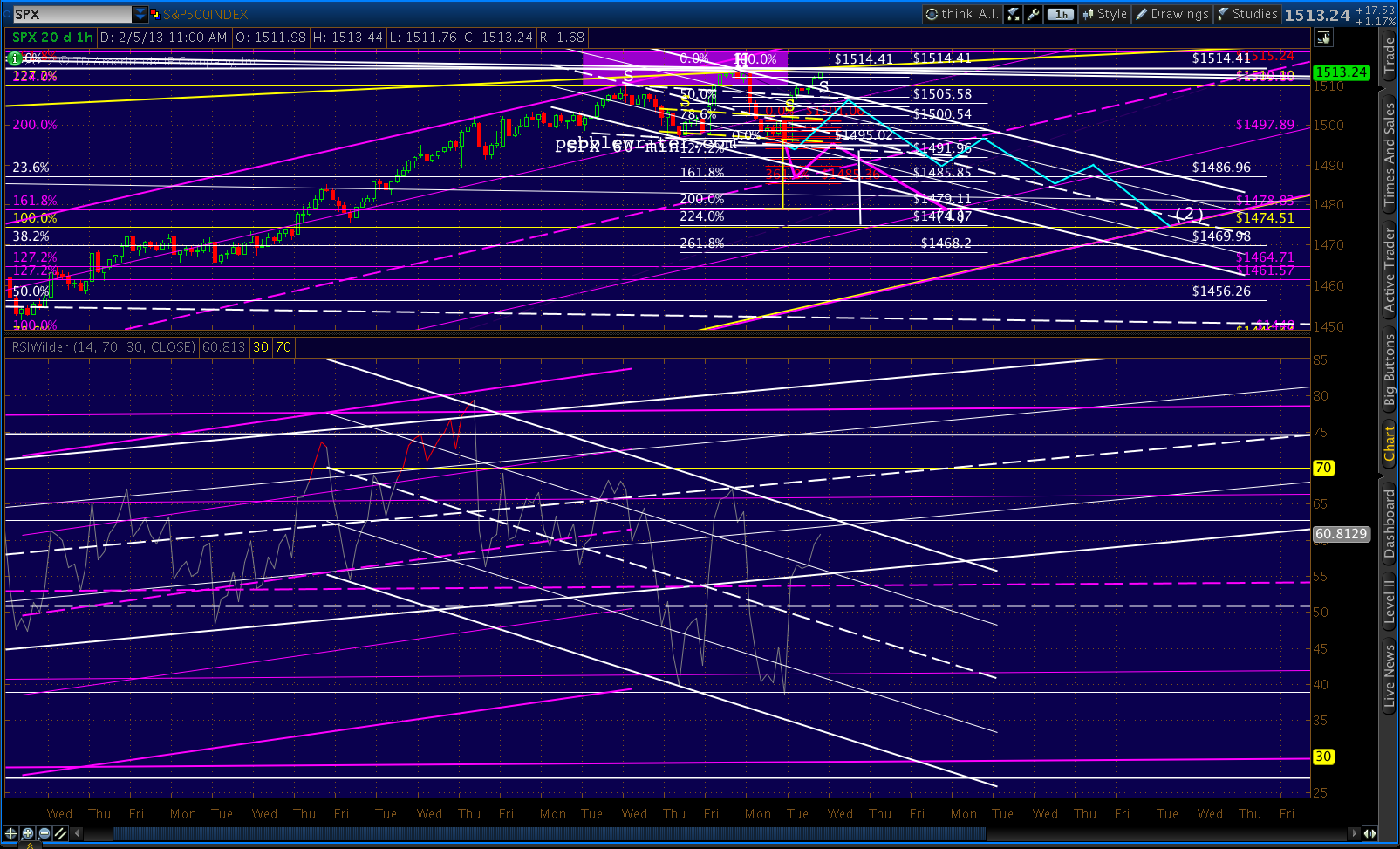
Task: Switch to the Live News side tab
Action: (1390, 676)
